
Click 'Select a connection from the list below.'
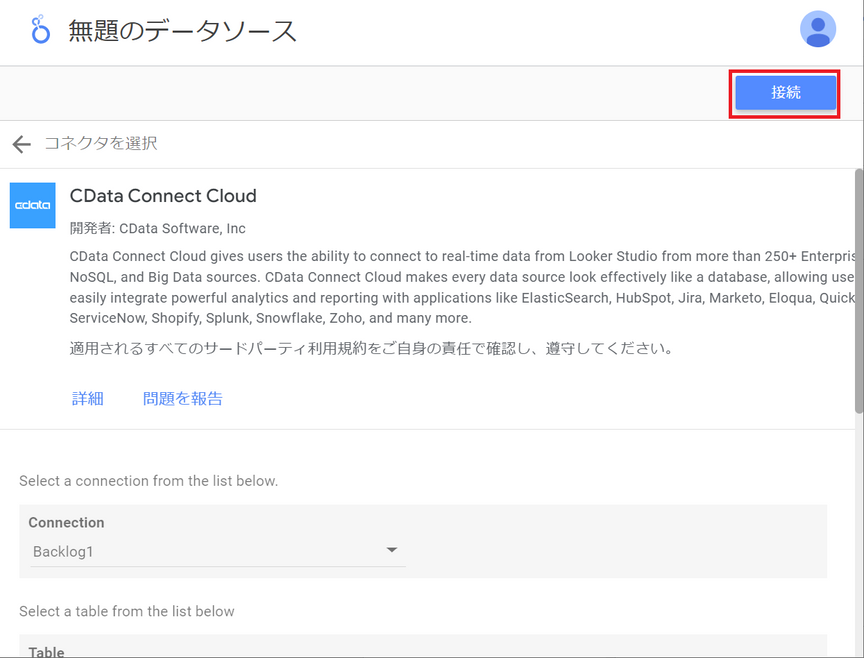[149, 481]
